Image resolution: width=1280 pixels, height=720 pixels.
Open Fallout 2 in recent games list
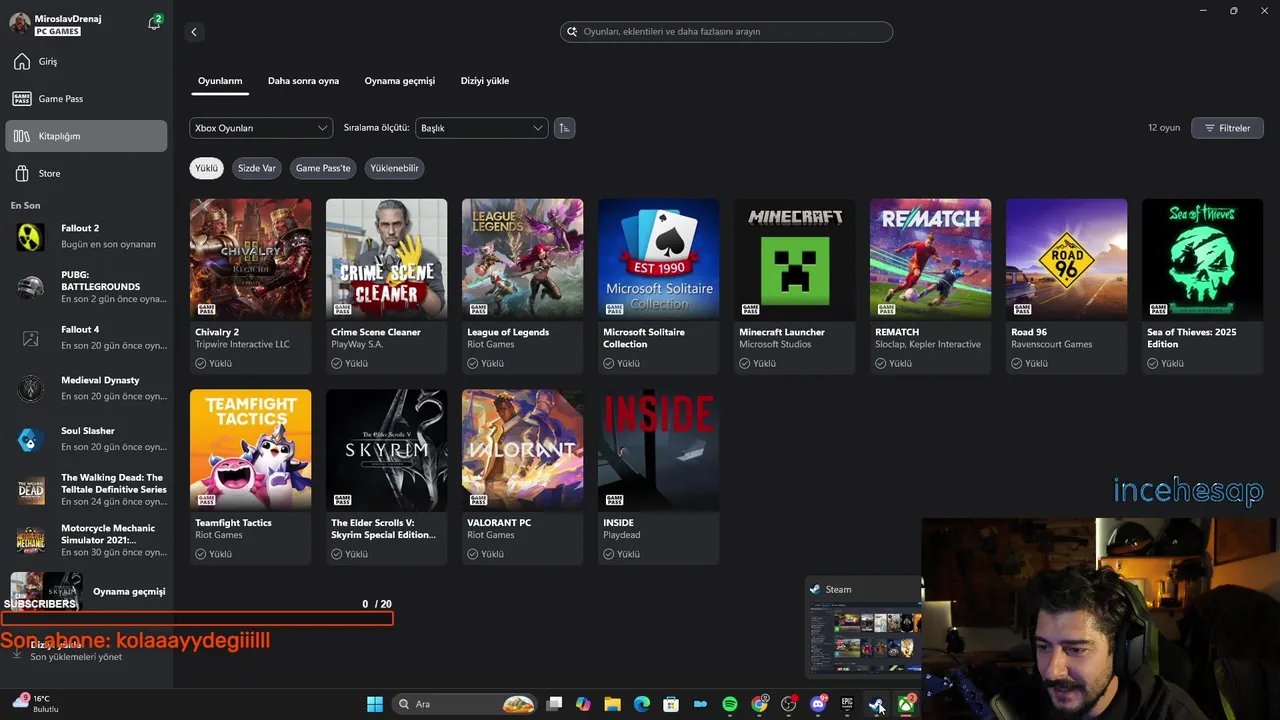point(86,237)
